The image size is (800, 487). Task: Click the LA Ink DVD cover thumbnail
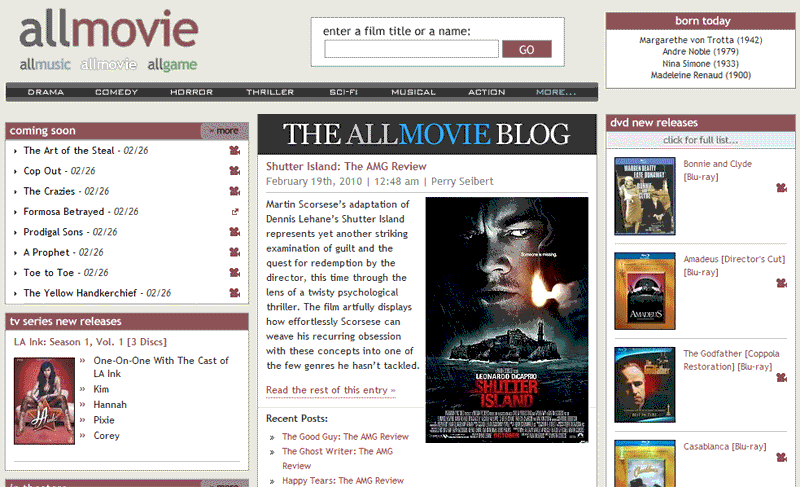tap(44, 401)
